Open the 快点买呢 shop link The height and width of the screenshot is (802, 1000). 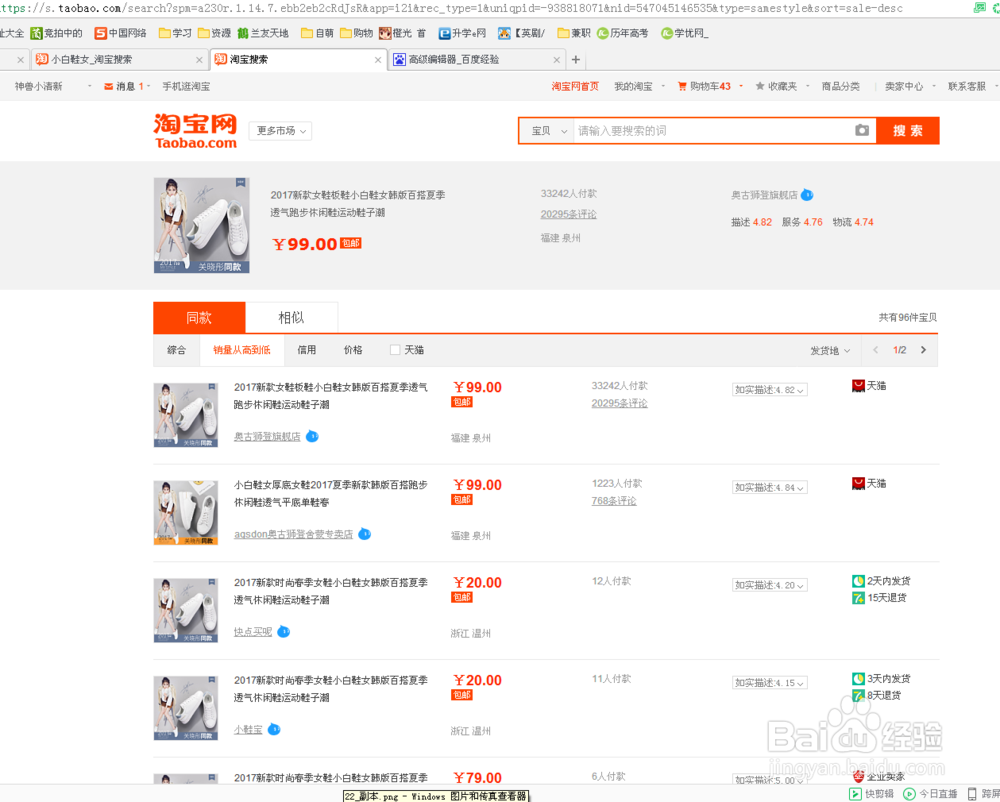(x=253, y=632)
